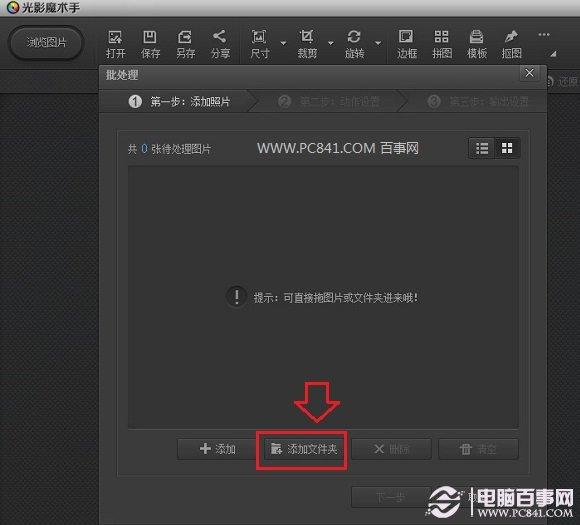Share photo via 分享 icon

220,44
